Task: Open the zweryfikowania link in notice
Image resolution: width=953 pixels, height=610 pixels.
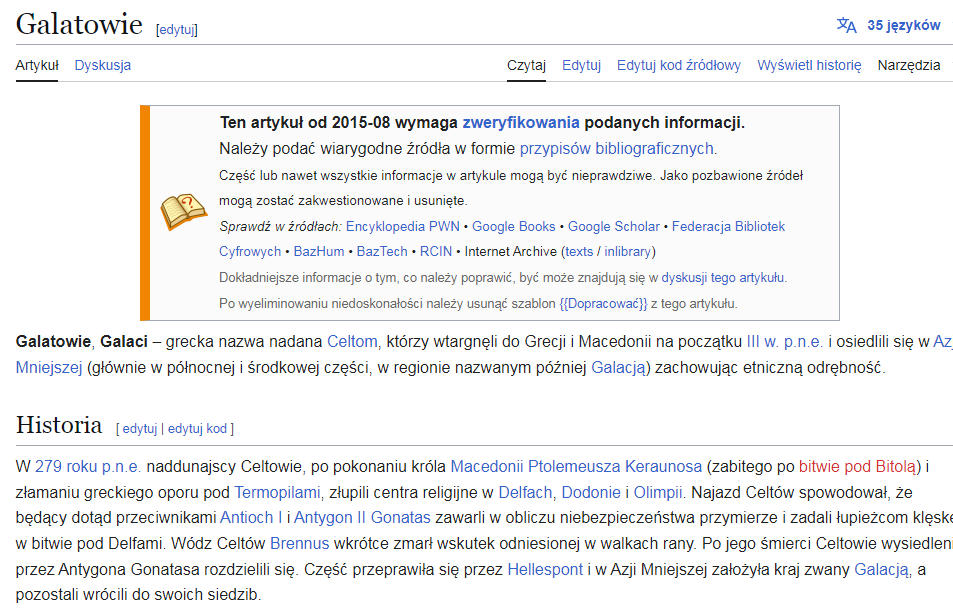Action: point(520,123)
